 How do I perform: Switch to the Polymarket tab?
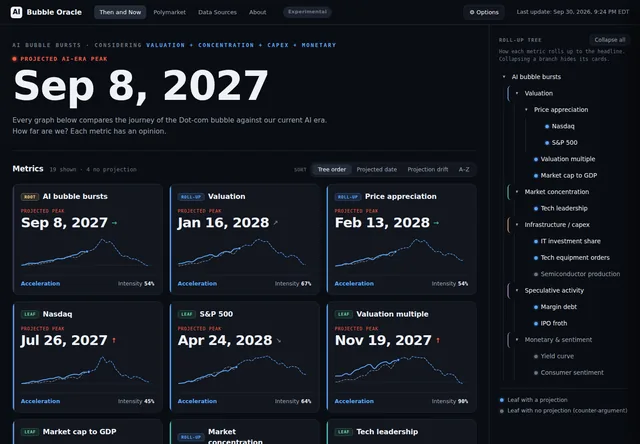tap(169, 12)
